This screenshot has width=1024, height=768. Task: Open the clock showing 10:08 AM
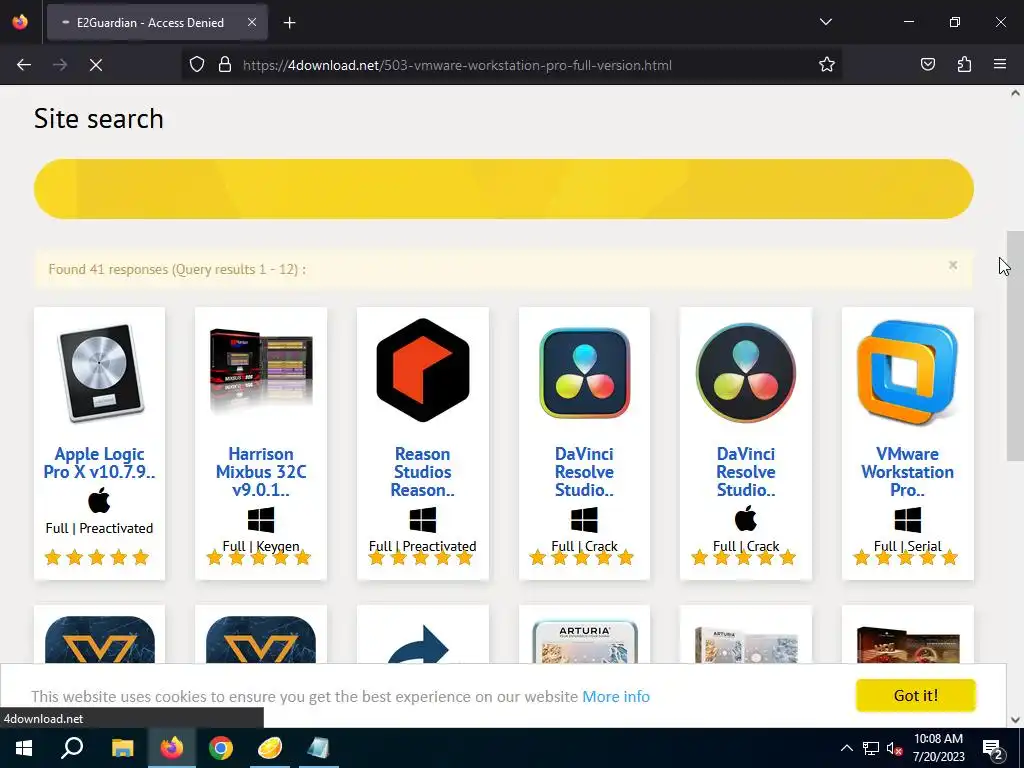coord(938,748)
